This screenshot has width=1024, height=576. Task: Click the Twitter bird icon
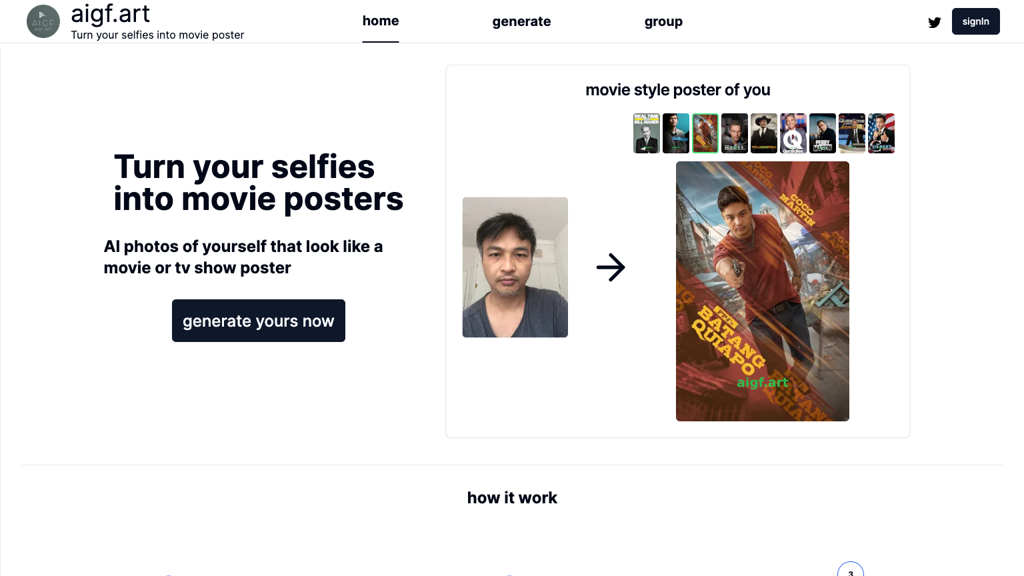(x=934, y=22)
